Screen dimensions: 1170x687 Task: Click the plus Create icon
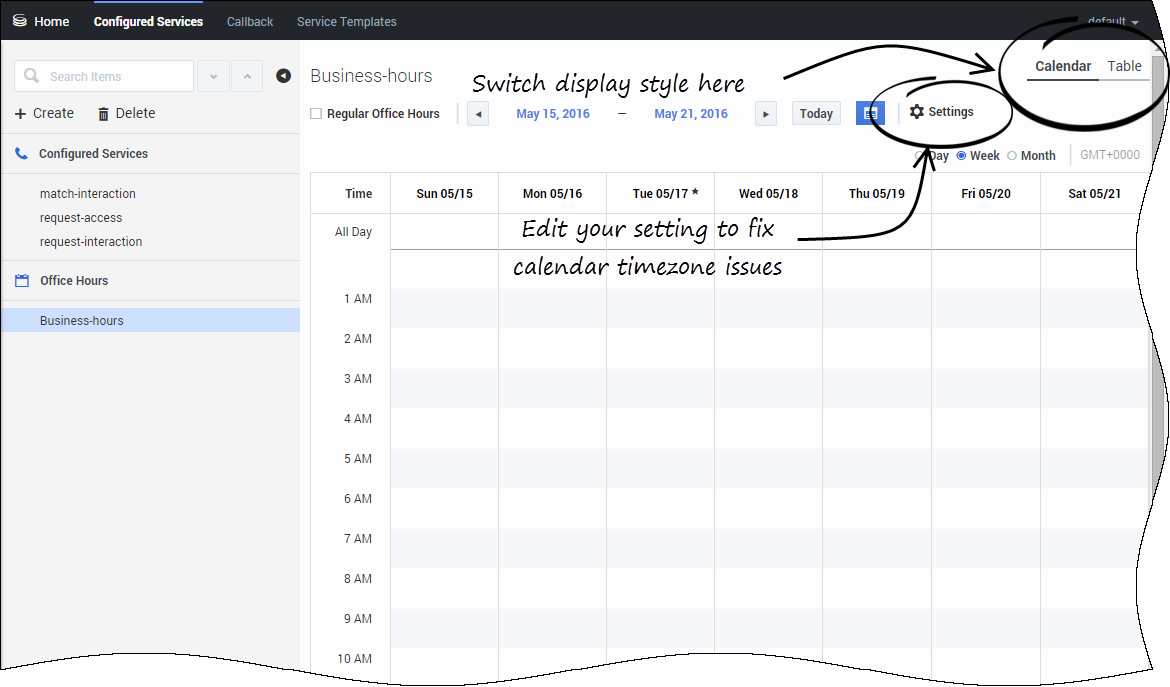click(21, 114)
